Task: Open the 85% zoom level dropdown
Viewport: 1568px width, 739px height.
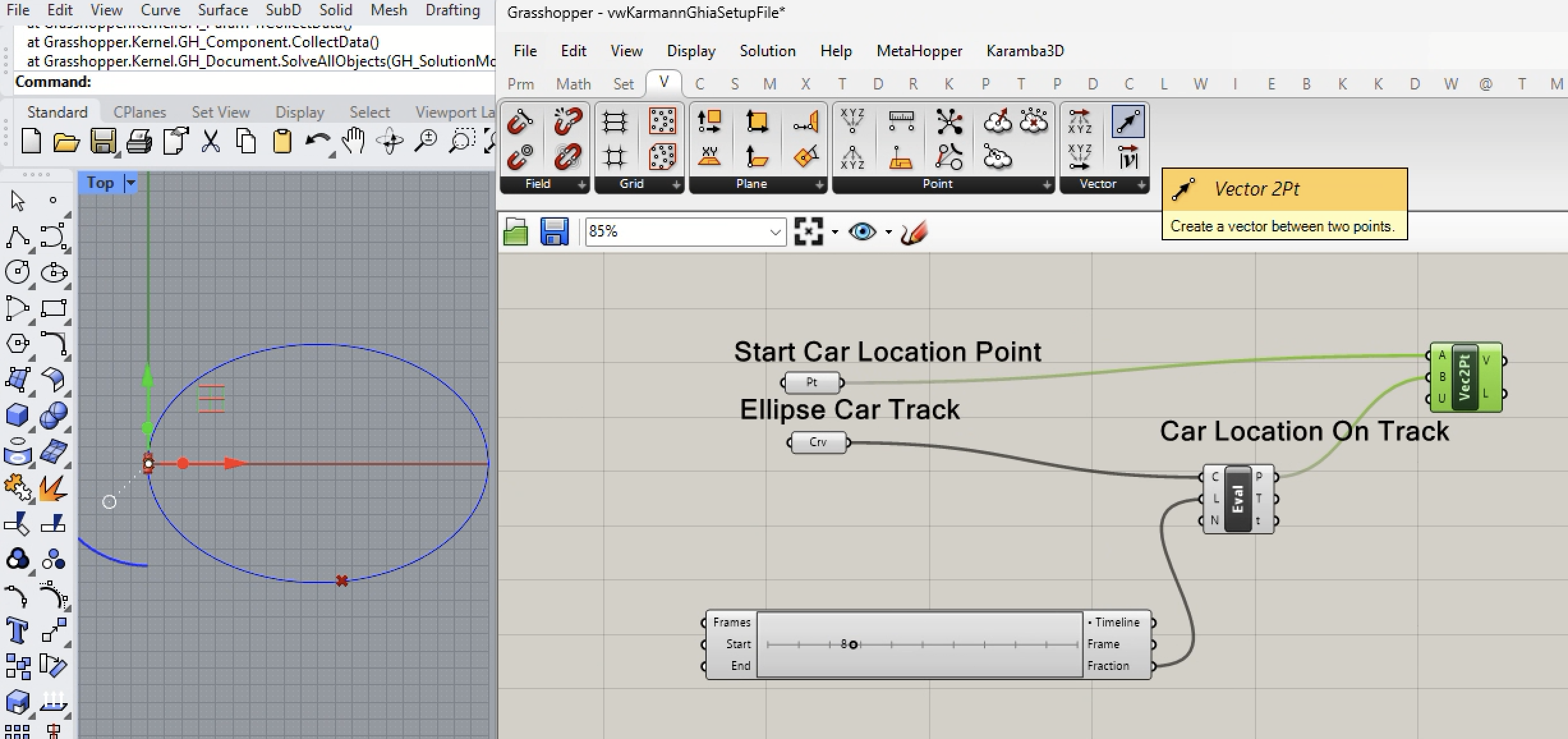Action: (775, 232)
